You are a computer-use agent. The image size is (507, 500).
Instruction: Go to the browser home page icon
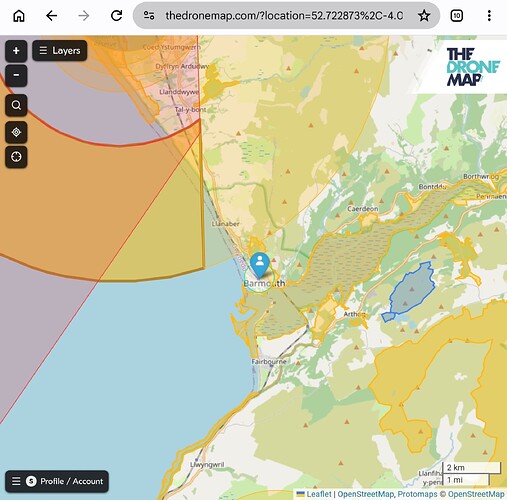click(19, 16)
